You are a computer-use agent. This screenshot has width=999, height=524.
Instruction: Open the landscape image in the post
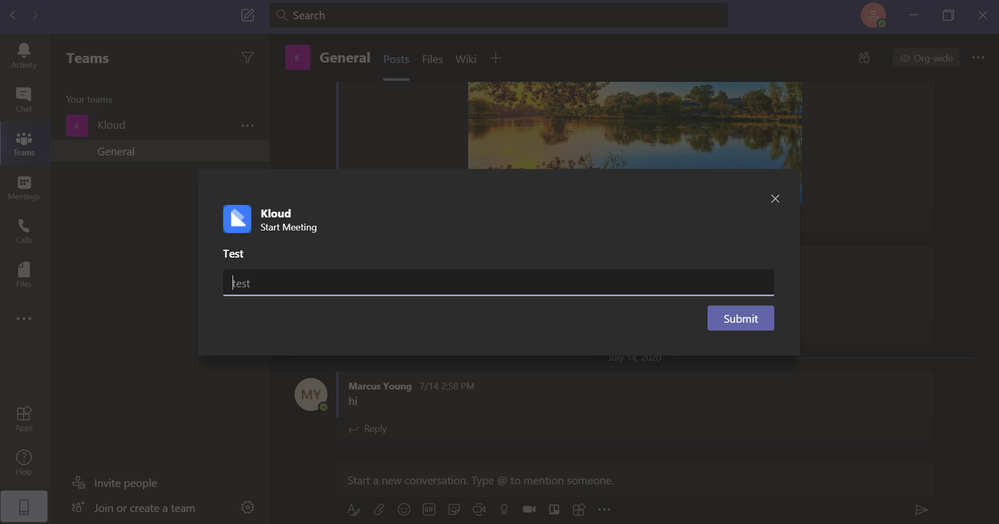635,125
